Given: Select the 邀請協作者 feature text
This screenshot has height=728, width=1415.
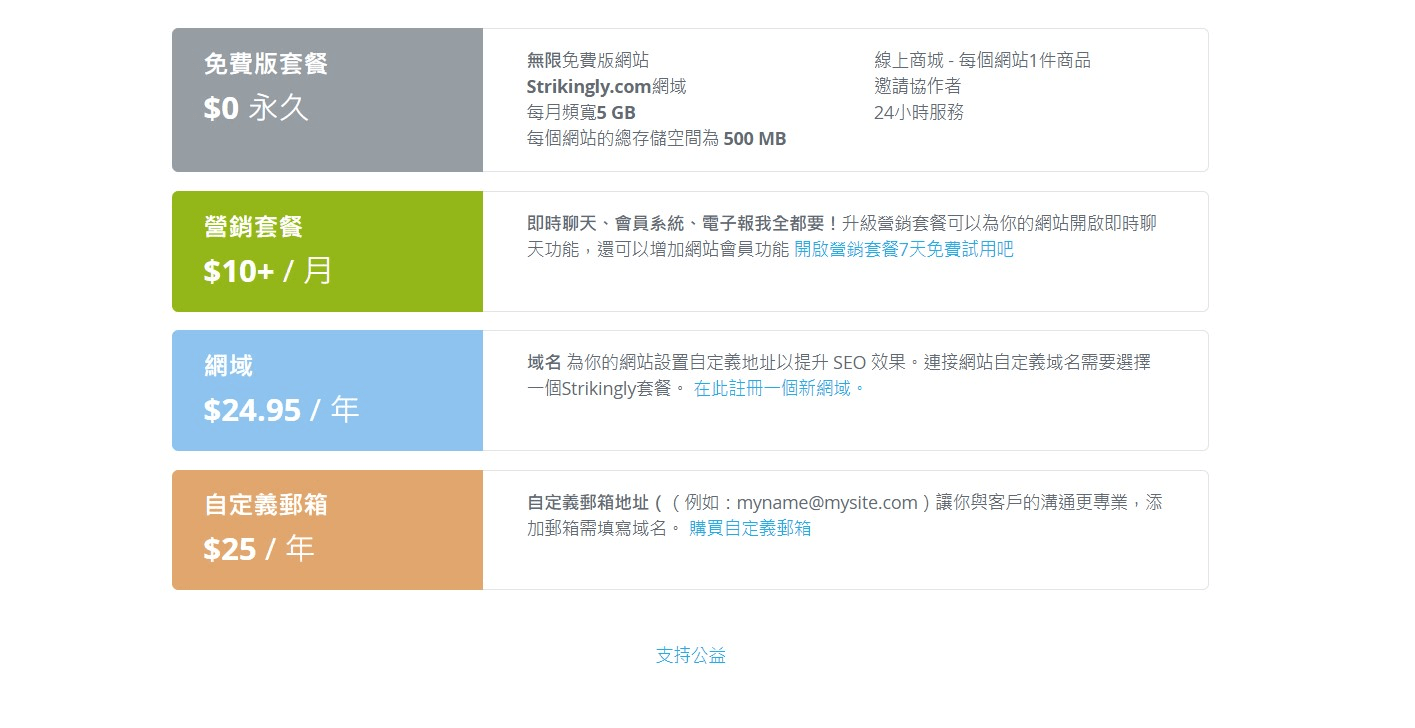Looking at the screenshot, I should [x=917, y=86].
